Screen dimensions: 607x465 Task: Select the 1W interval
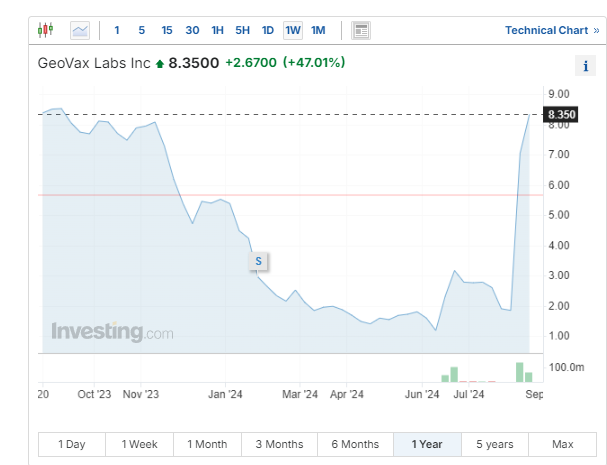293,30
